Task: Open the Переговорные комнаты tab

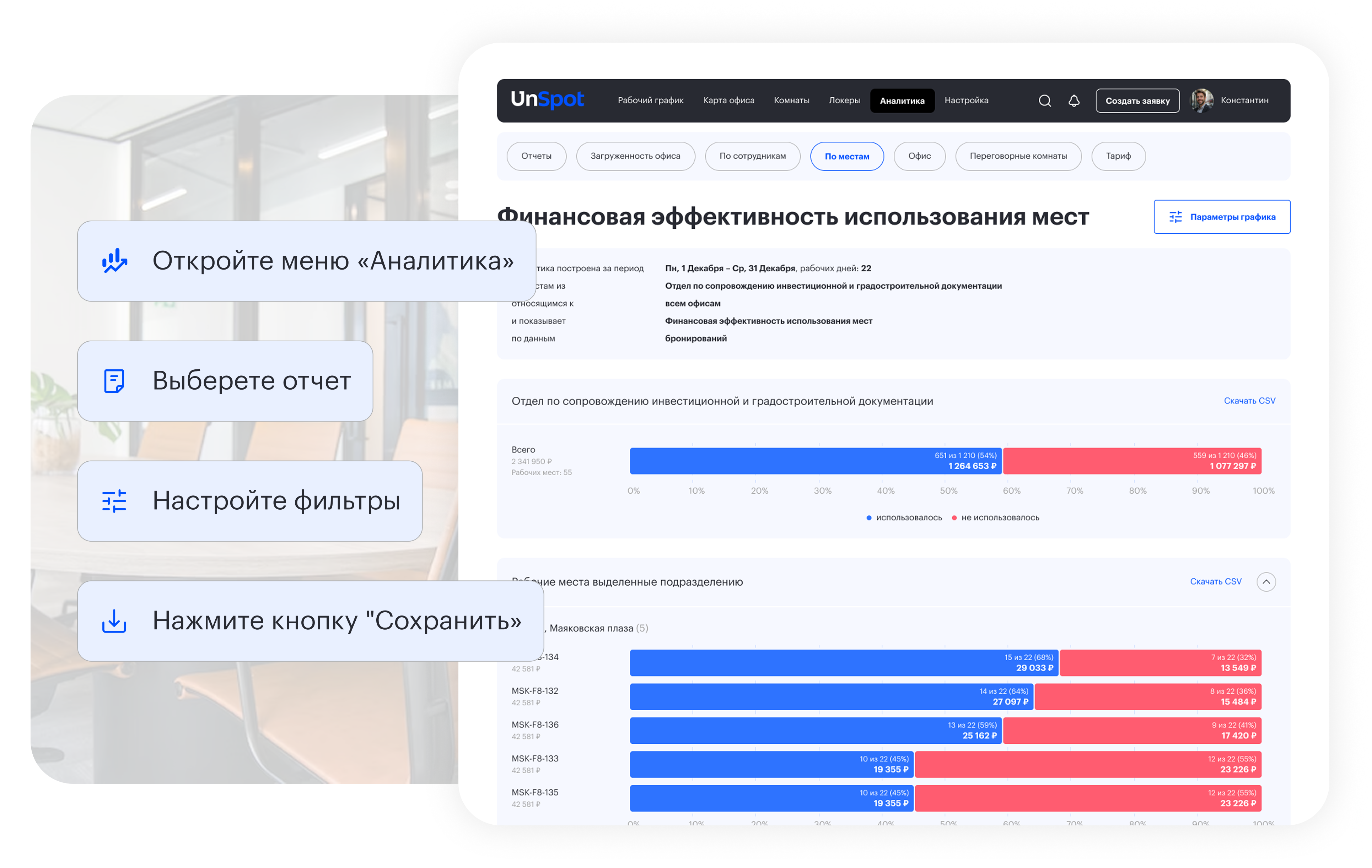Action: [x=1018, y=156]
